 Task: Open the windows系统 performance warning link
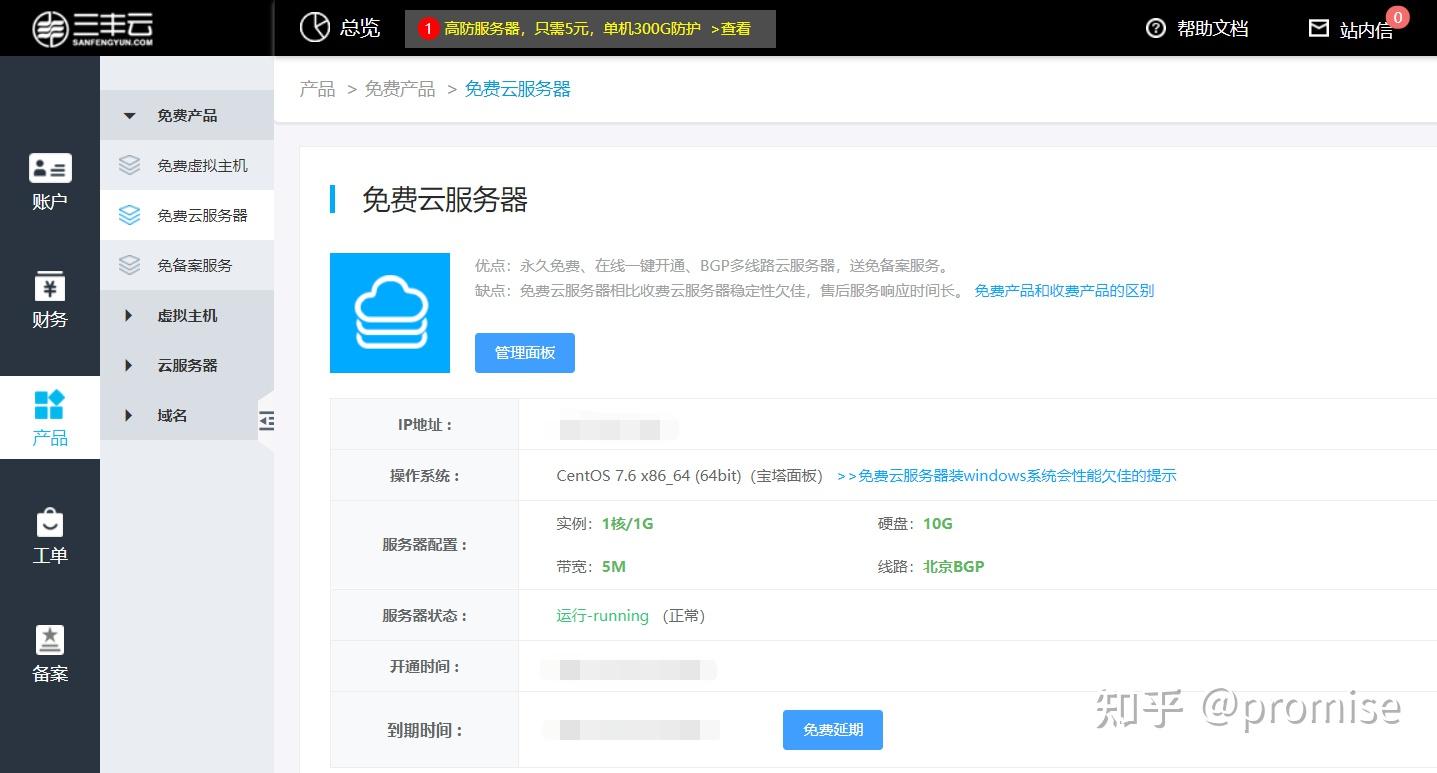(1007, 476)
